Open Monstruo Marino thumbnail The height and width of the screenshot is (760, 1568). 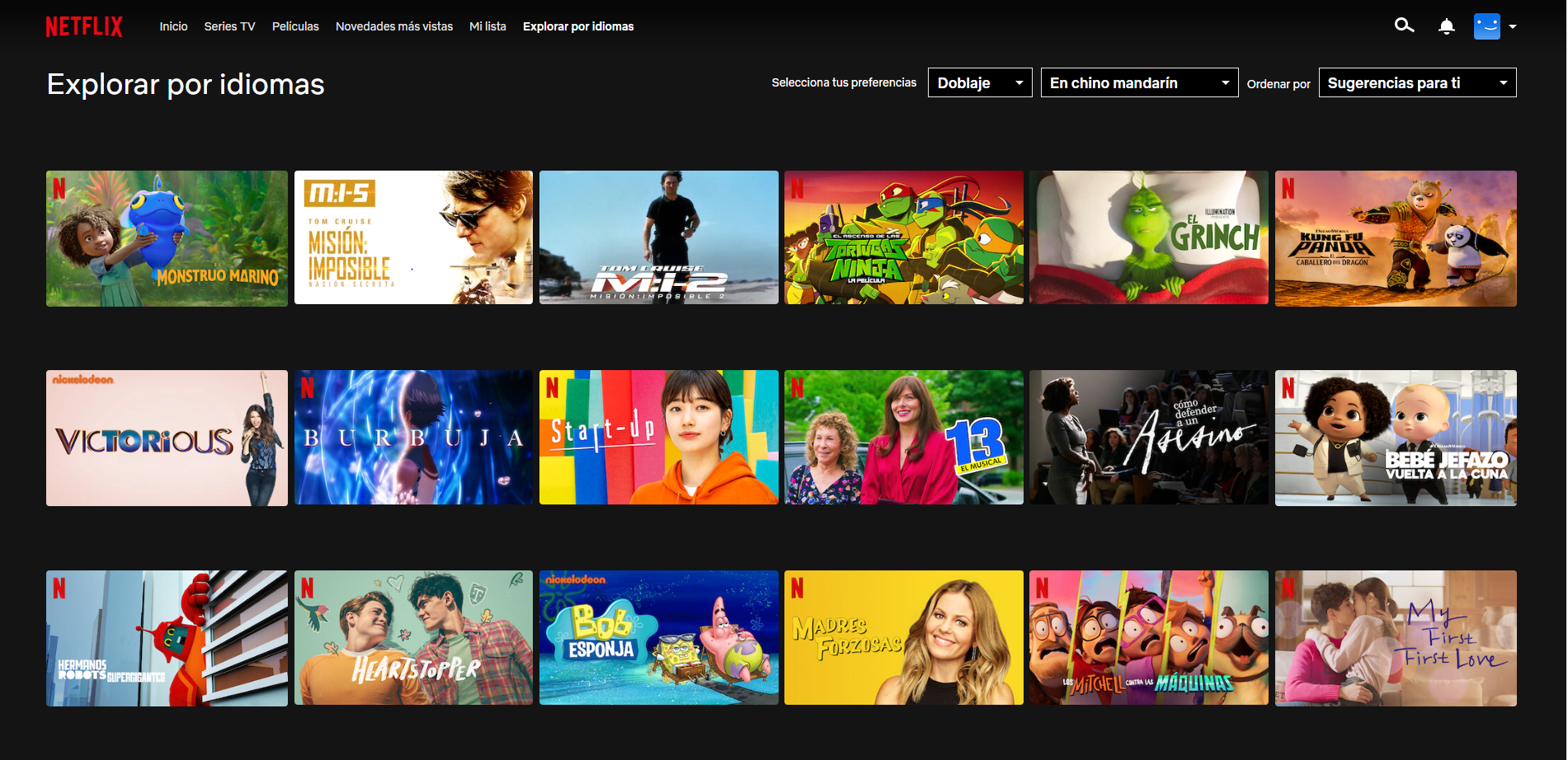(x=167, y=238)
